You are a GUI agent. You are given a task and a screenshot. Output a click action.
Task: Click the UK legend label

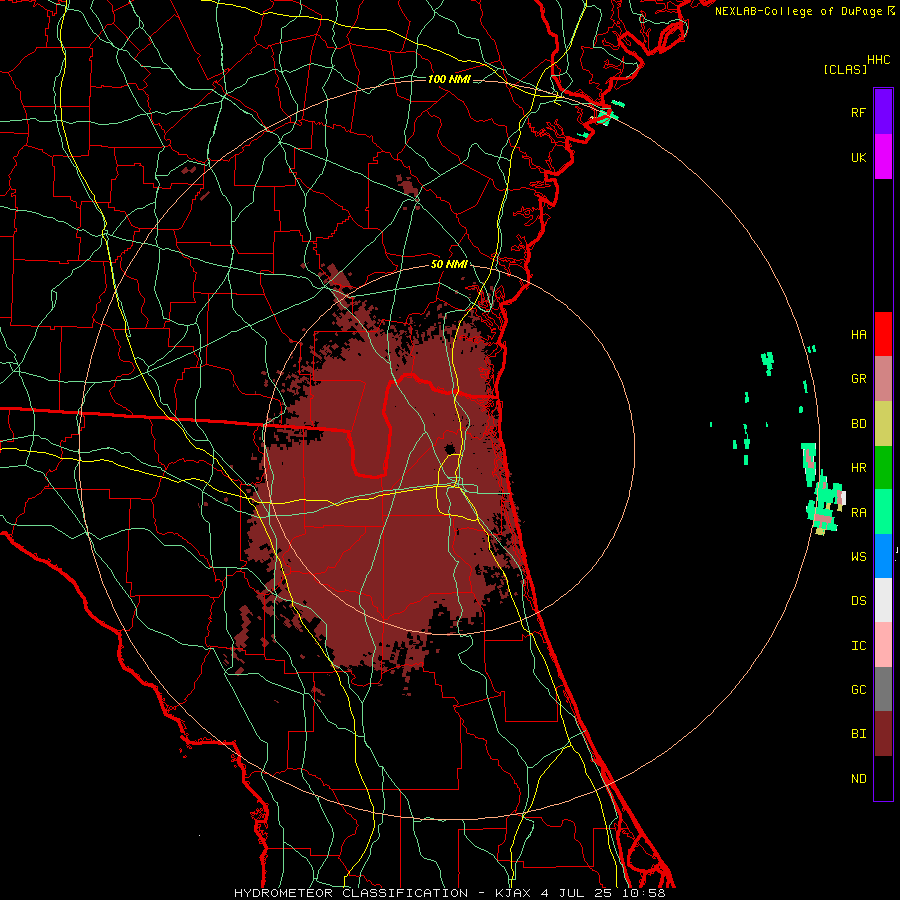(x=858, y=157)
